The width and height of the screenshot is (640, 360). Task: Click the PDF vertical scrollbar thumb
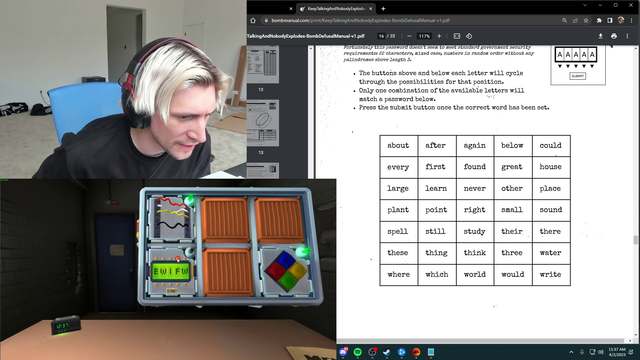pos(636,240)
